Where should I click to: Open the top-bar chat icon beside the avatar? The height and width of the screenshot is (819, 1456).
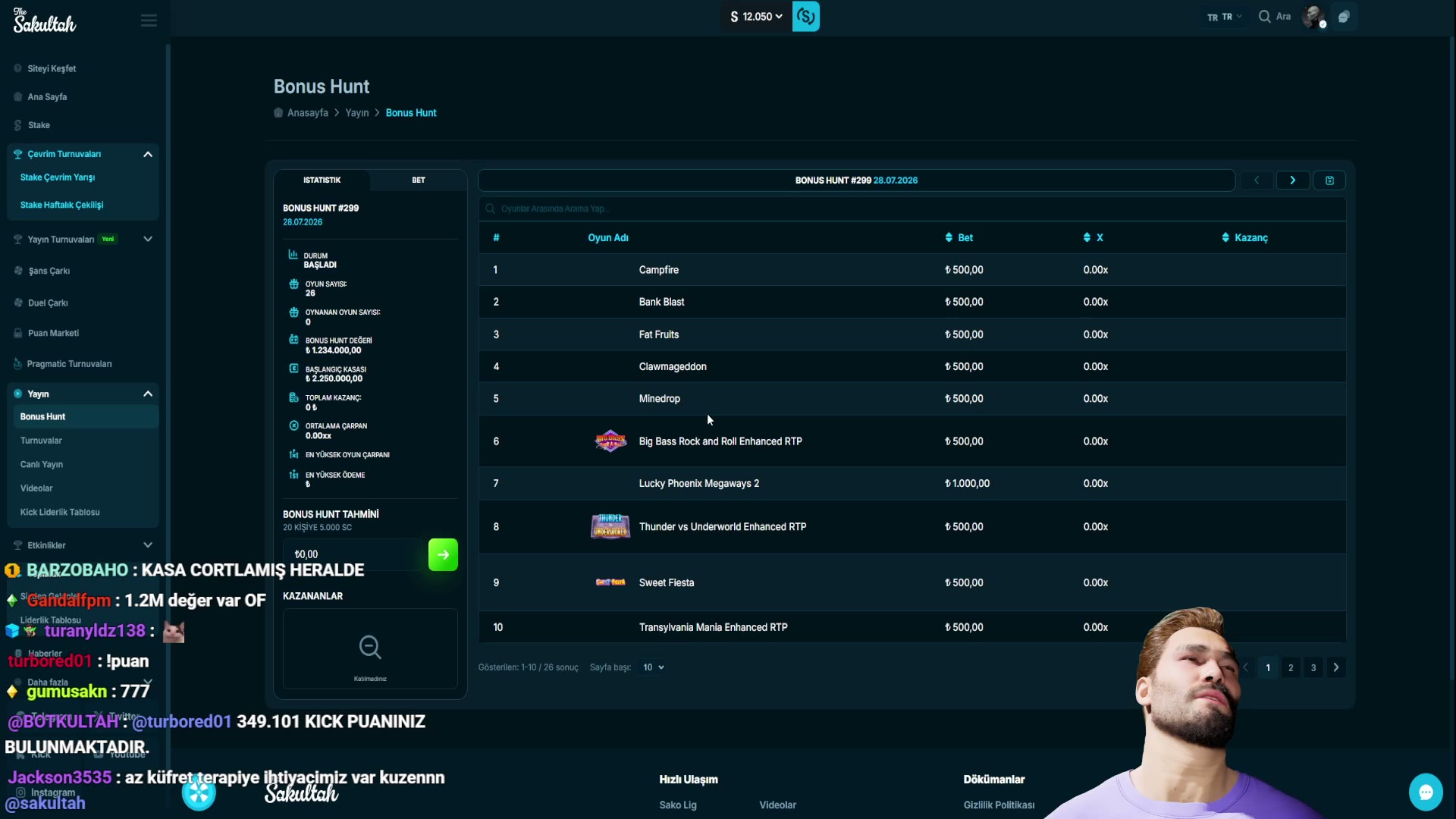pos(1344,17)
